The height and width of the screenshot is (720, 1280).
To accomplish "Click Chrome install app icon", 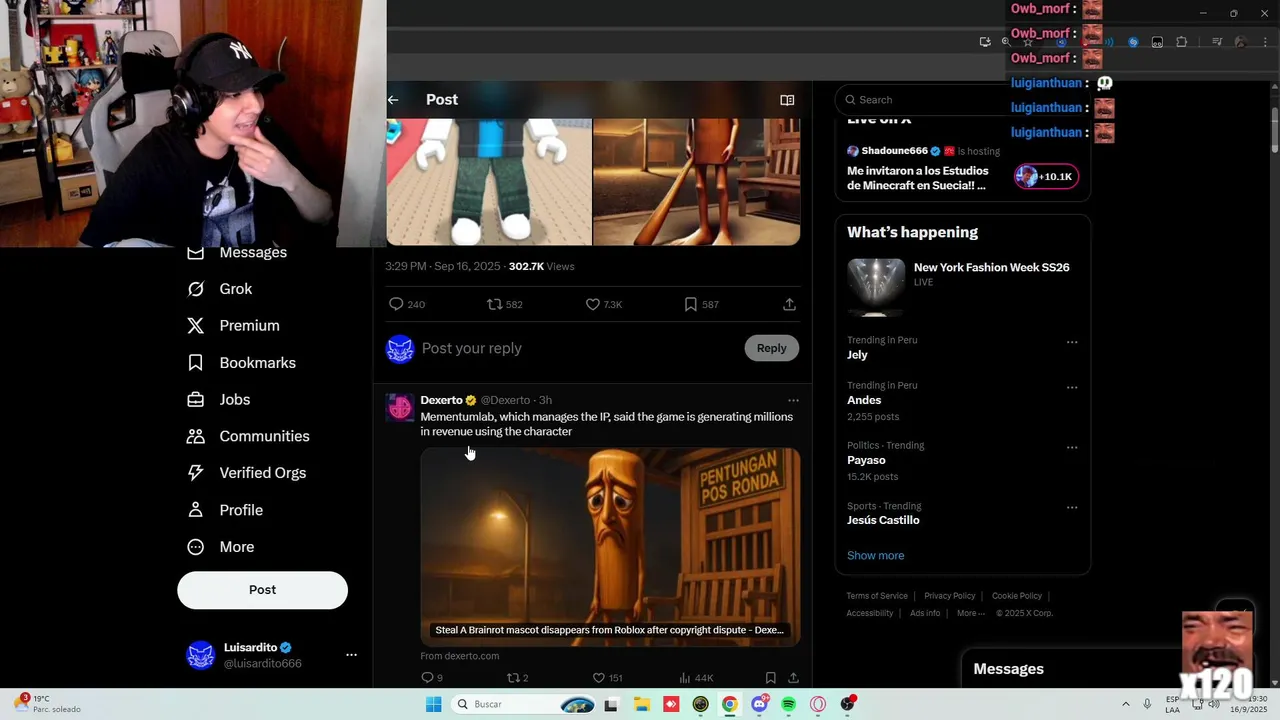I will 985,42.
